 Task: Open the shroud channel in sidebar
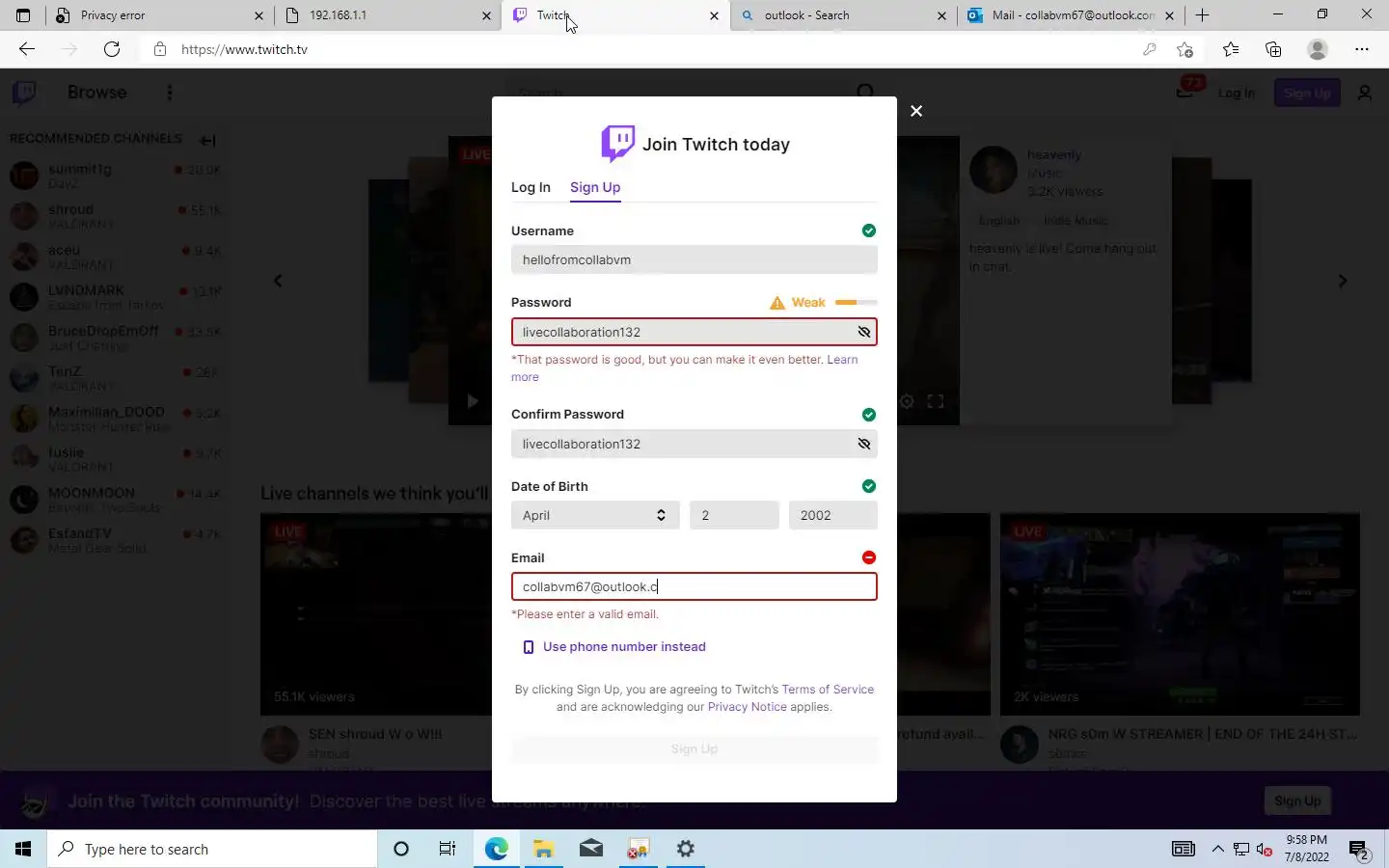tap(116, 216)
